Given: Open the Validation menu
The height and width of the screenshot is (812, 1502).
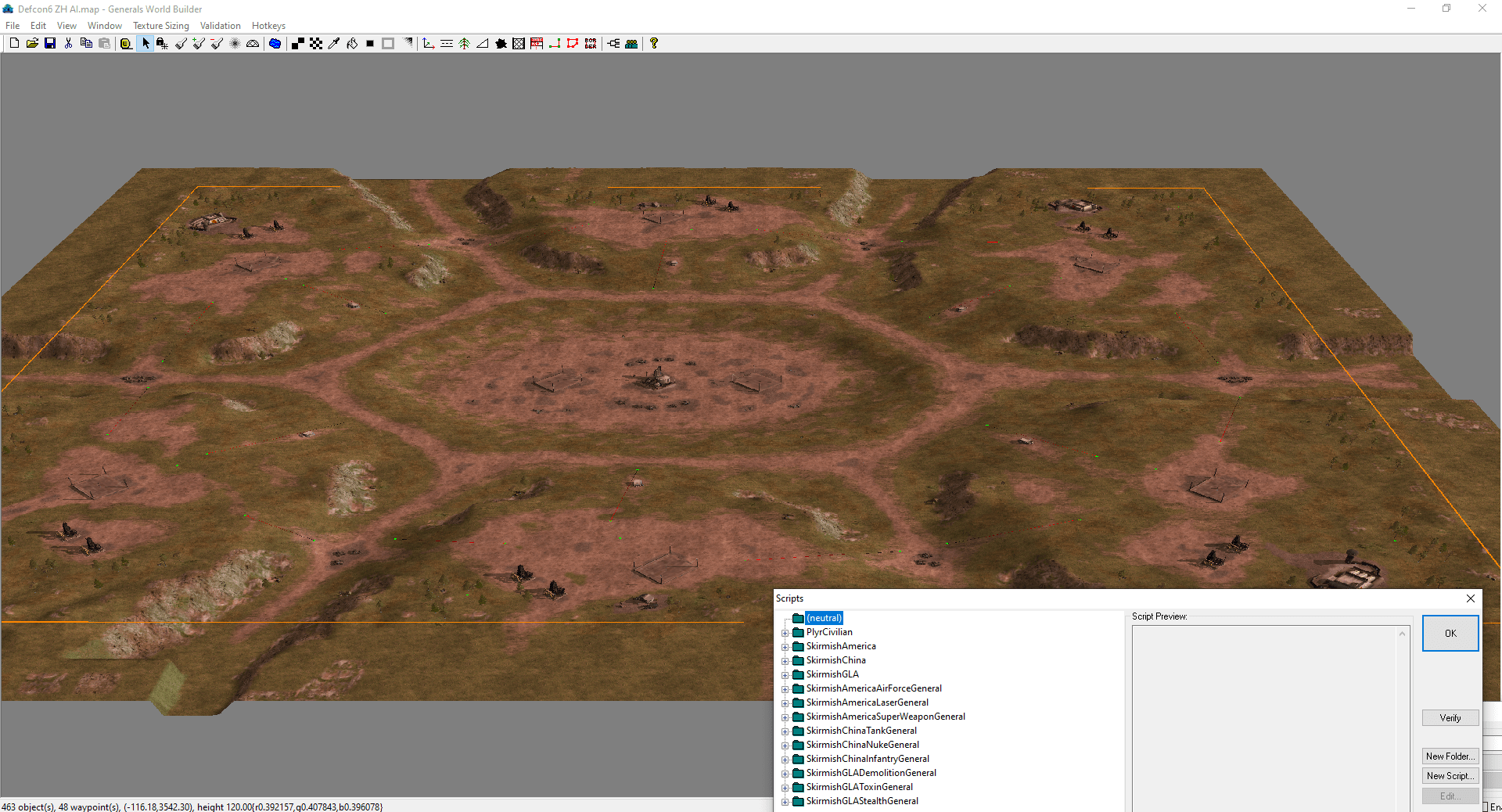Looking at the screenshot, I should [220, 26].
